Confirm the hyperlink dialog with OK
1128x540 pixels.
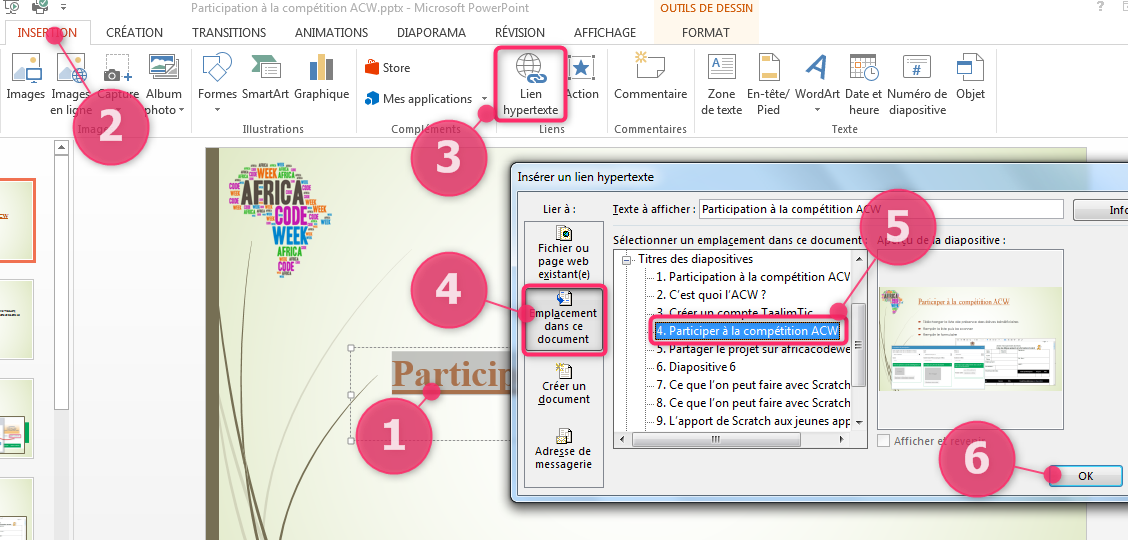(x=1085, y=476)
